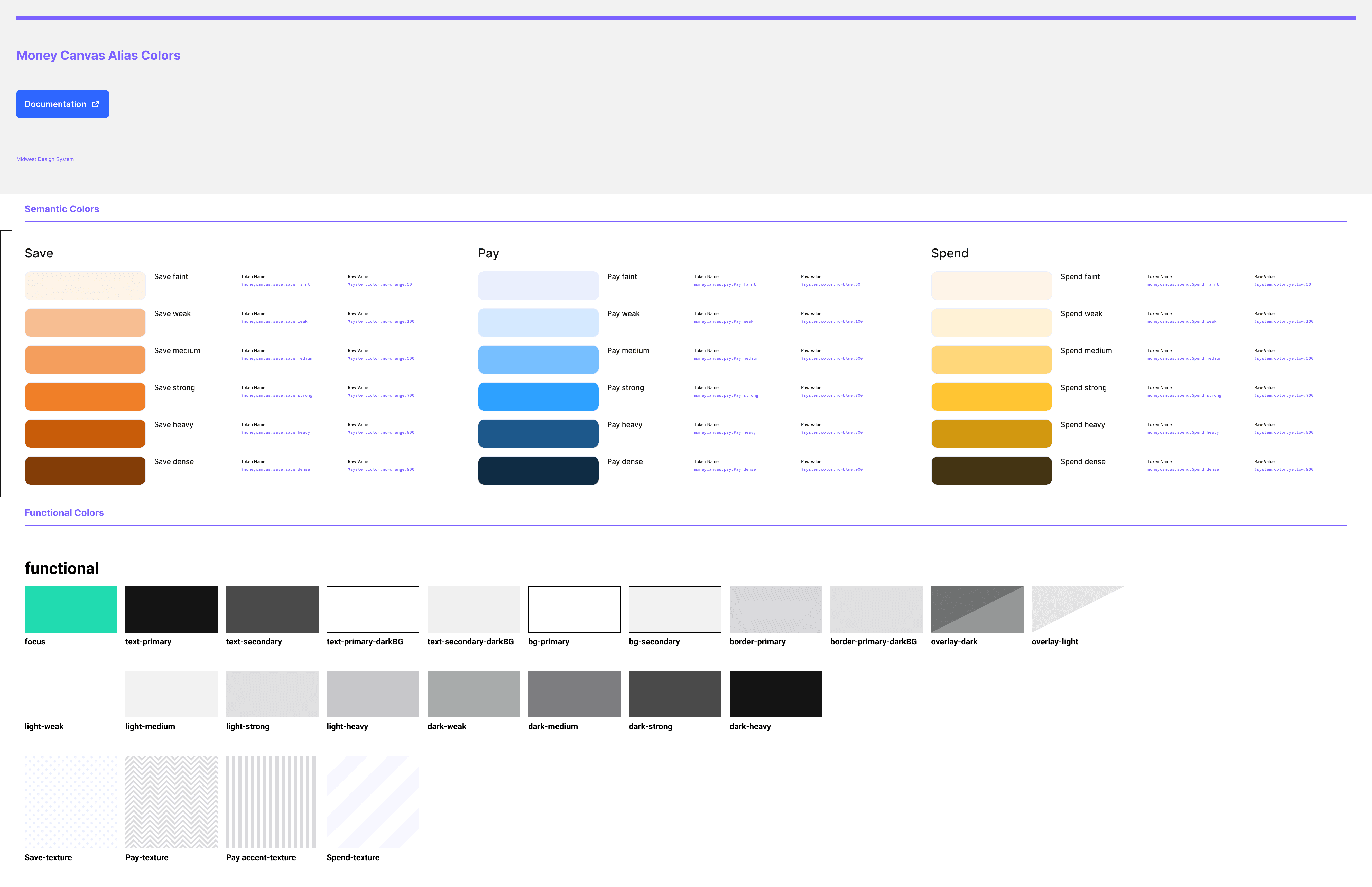Select the bg-secondary swatch
This screenshot has width=1372, height=887.
tap(675, 609)
